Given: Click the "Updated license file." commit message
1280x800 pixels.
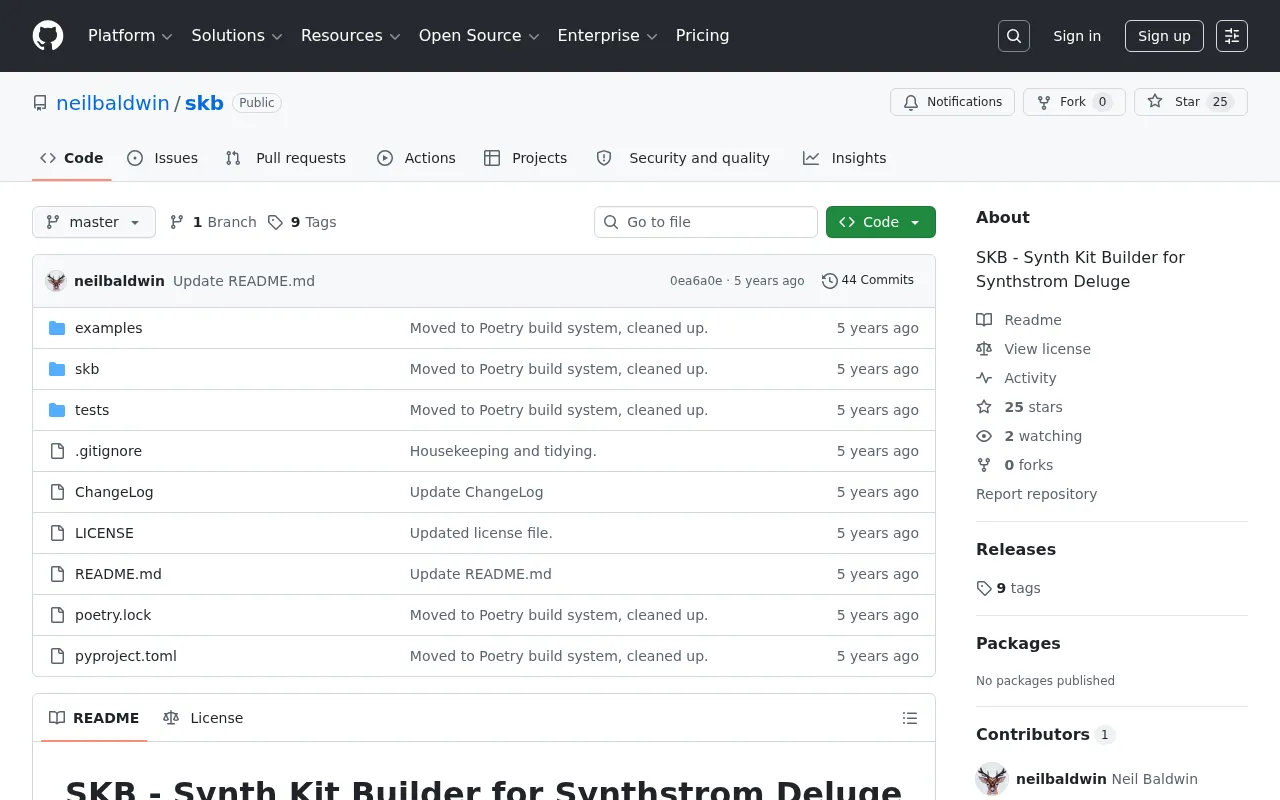Looking at the screenshot, I should tap(481, 533).
